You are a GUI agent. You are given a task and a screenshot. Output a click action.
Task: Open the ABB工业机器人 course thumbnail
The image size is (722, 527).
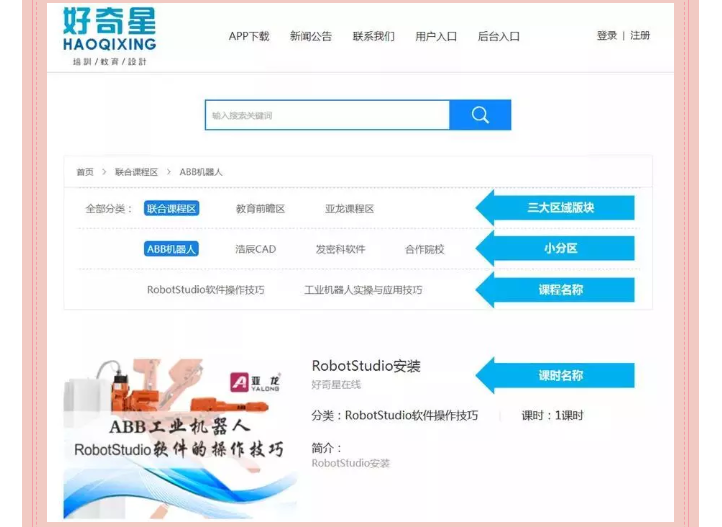180,439
